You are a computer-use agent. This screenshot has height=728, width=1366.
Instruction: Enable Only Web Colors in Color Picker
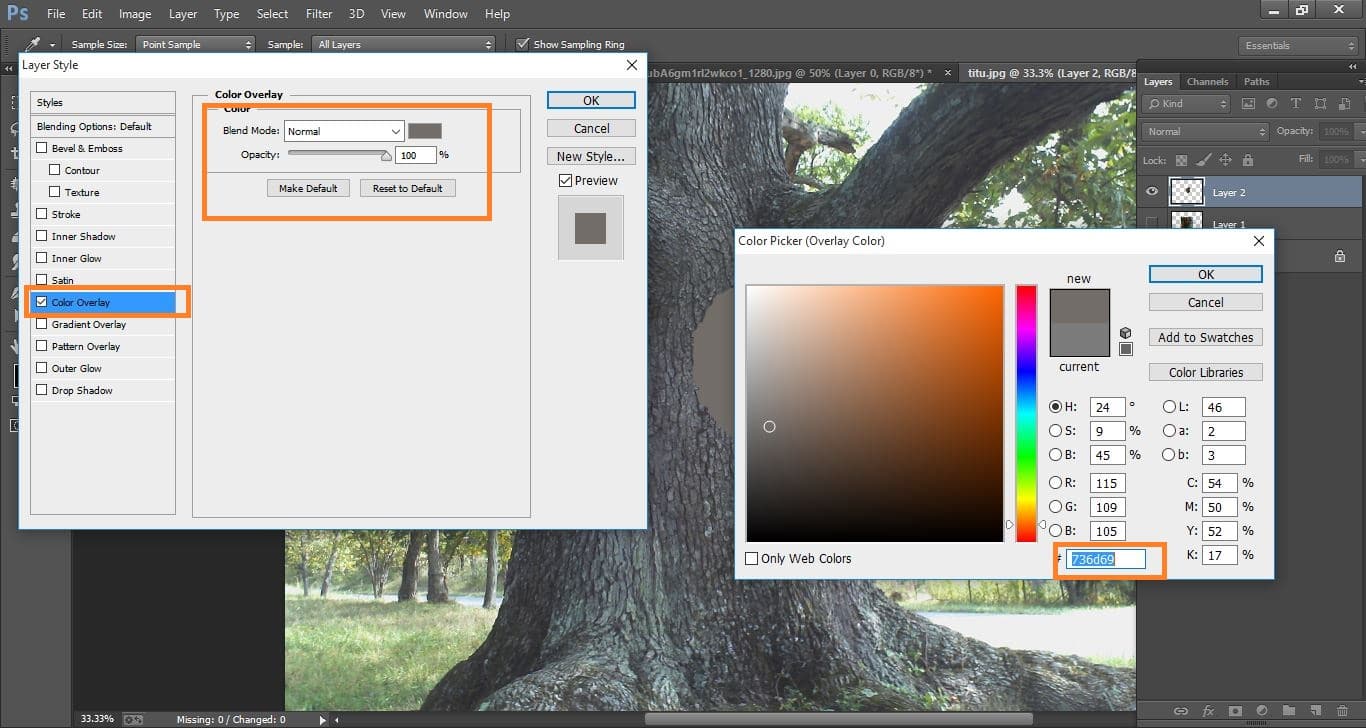pos(752,558)
